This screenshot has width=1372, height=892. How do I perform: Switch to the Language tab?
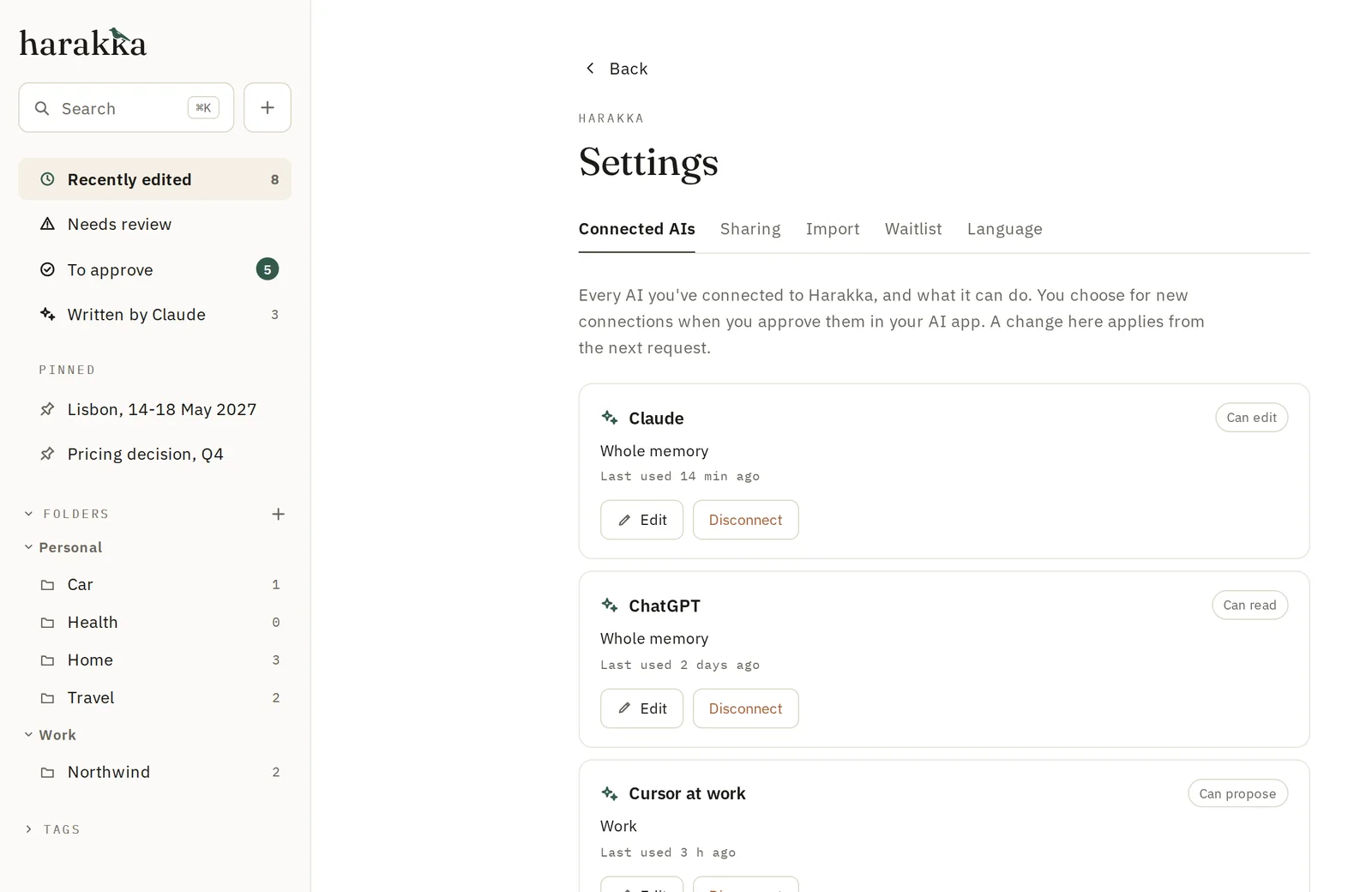tap(1004, 229)
